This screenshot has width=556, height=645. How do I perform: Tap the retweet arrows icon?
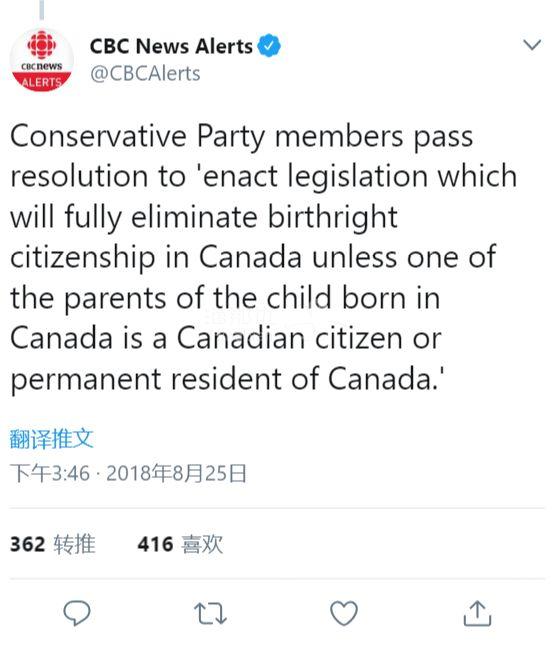point(210,614)
